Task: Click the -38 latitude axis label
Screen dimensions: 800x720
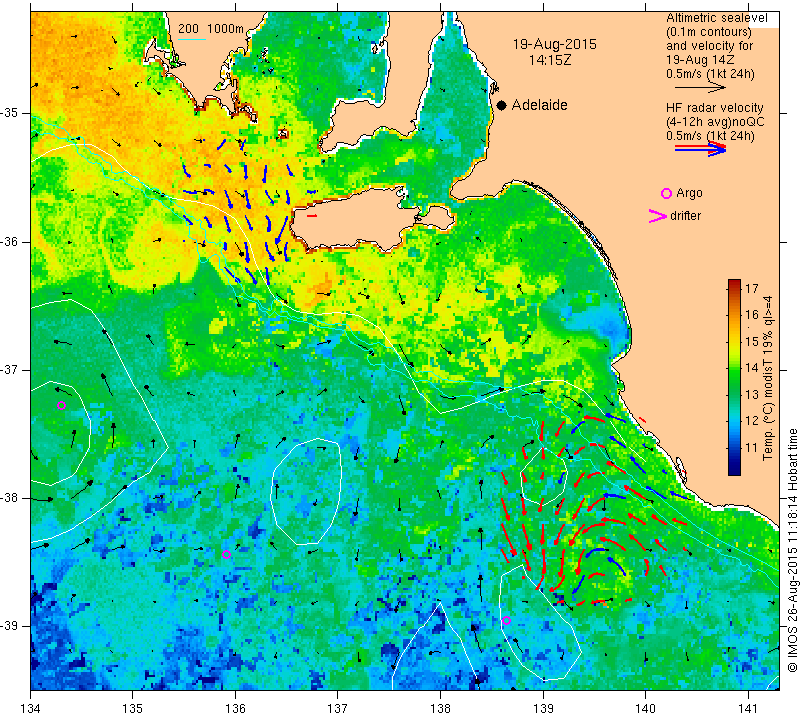Action: pos(9,498)
